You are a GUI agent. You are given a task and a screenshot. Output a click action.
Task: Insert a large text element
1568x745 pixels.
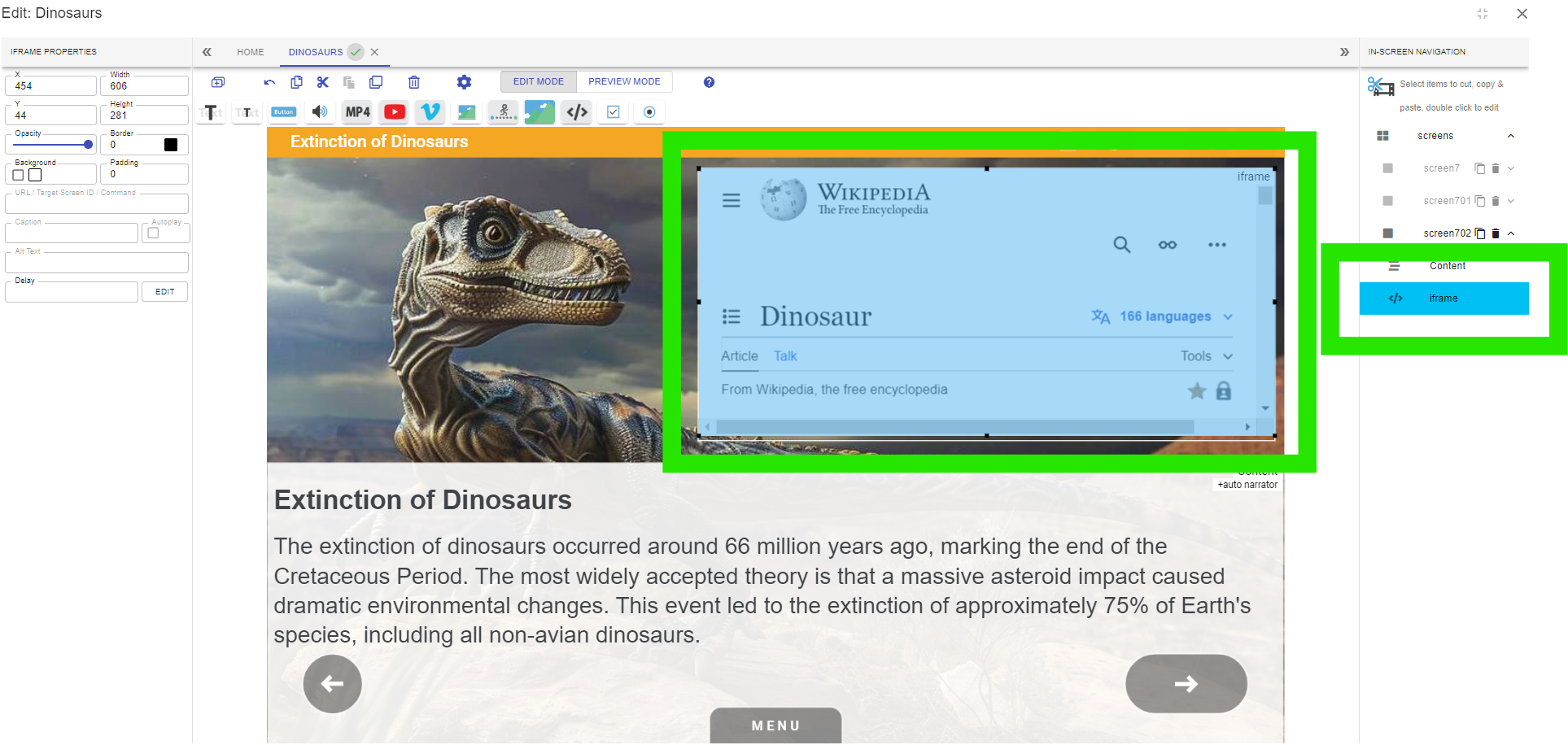click(x=211, y=112)
